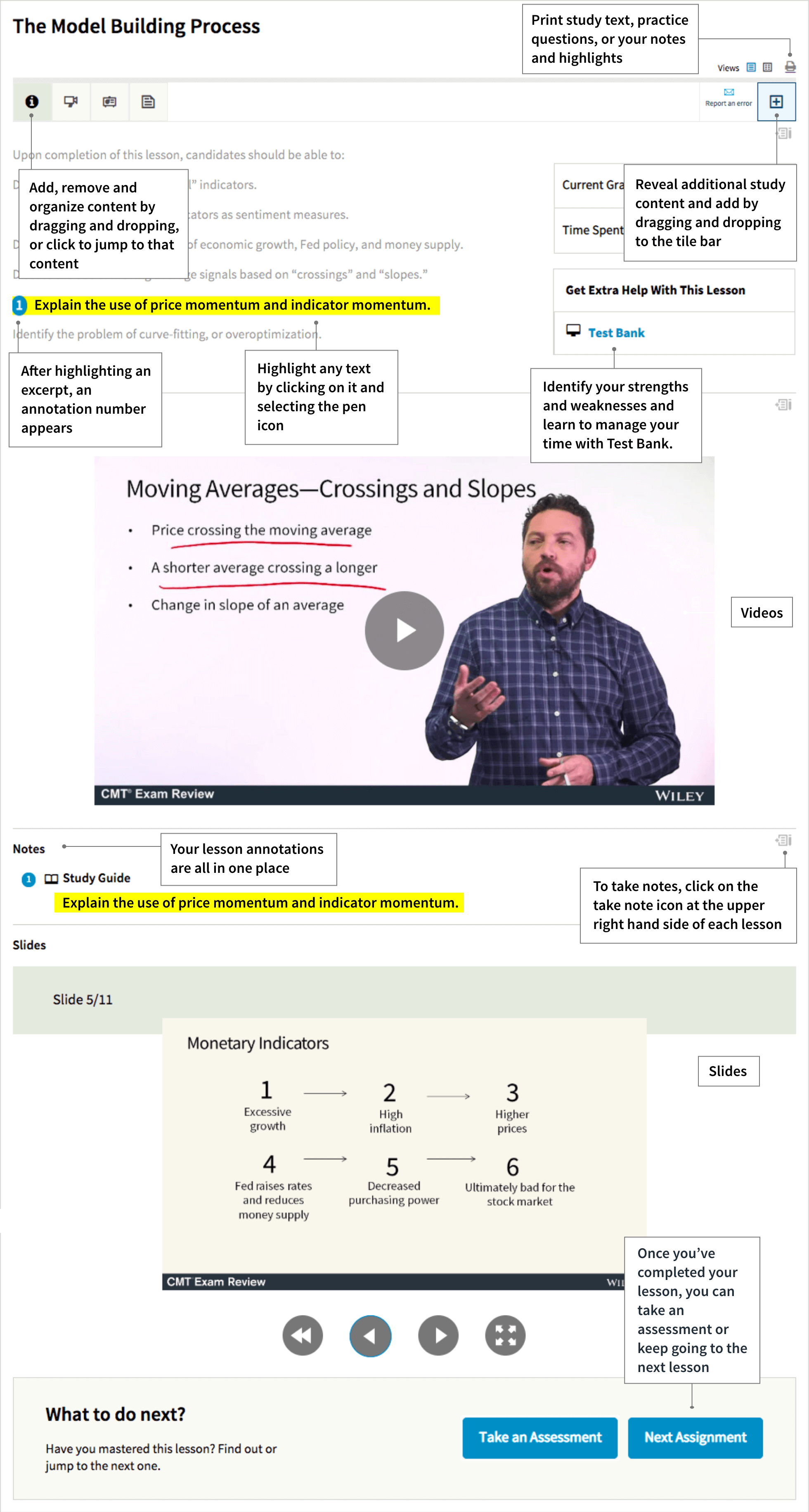Click the add tile content plus icon
The height and width of the screenshot is (1512, 809).
779,102
